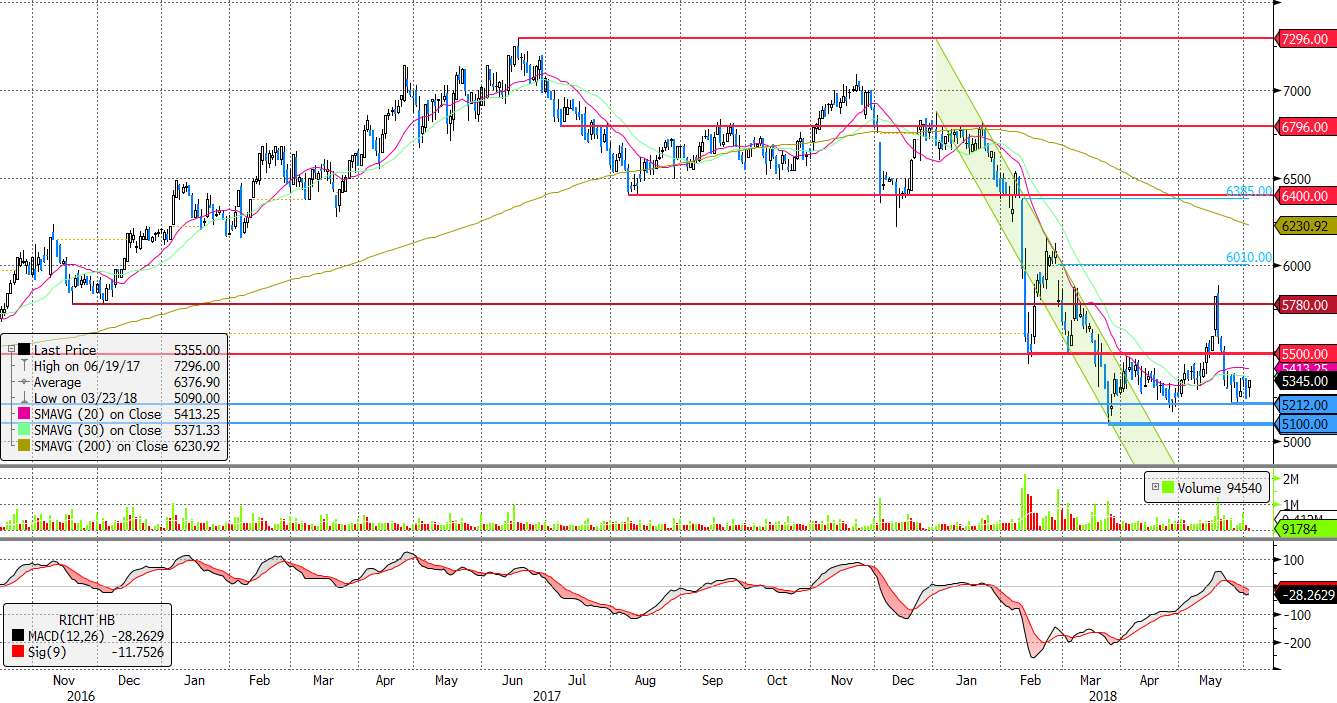Select the red Sig(9) legend swatch
This screenshot has height=703, width=1337.
pos(19,653)
